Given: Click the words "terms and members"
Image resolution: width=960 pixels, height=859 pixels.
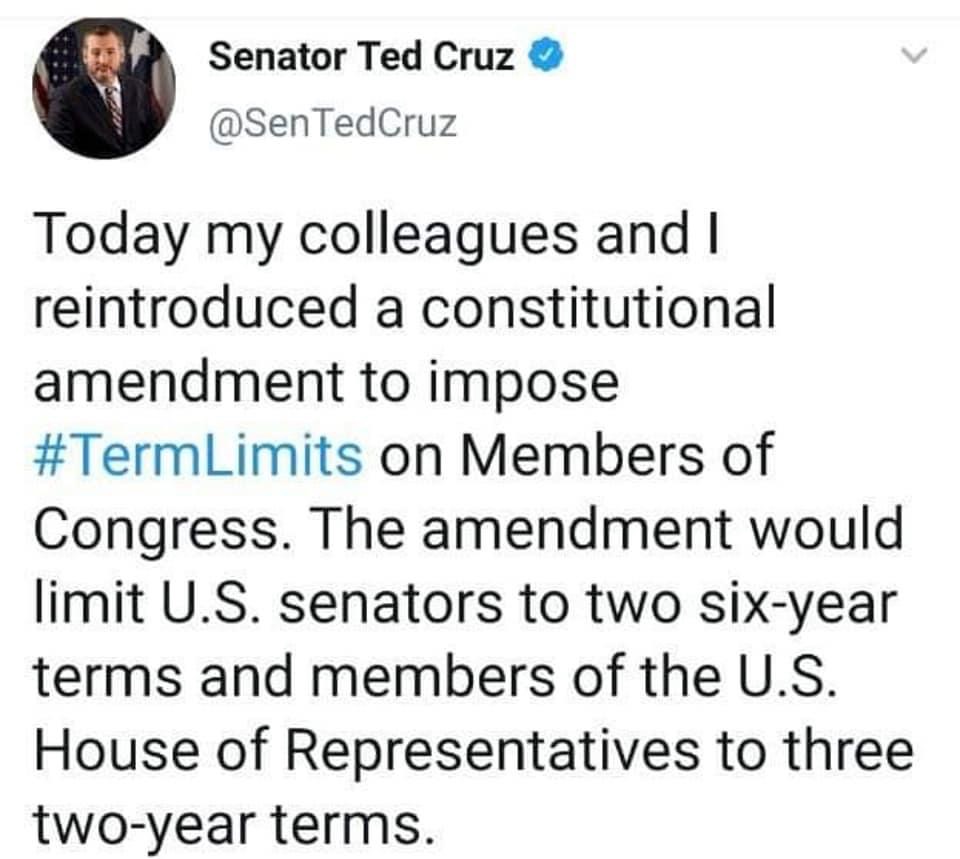Looking at the screenshot, I should point(294,677).
